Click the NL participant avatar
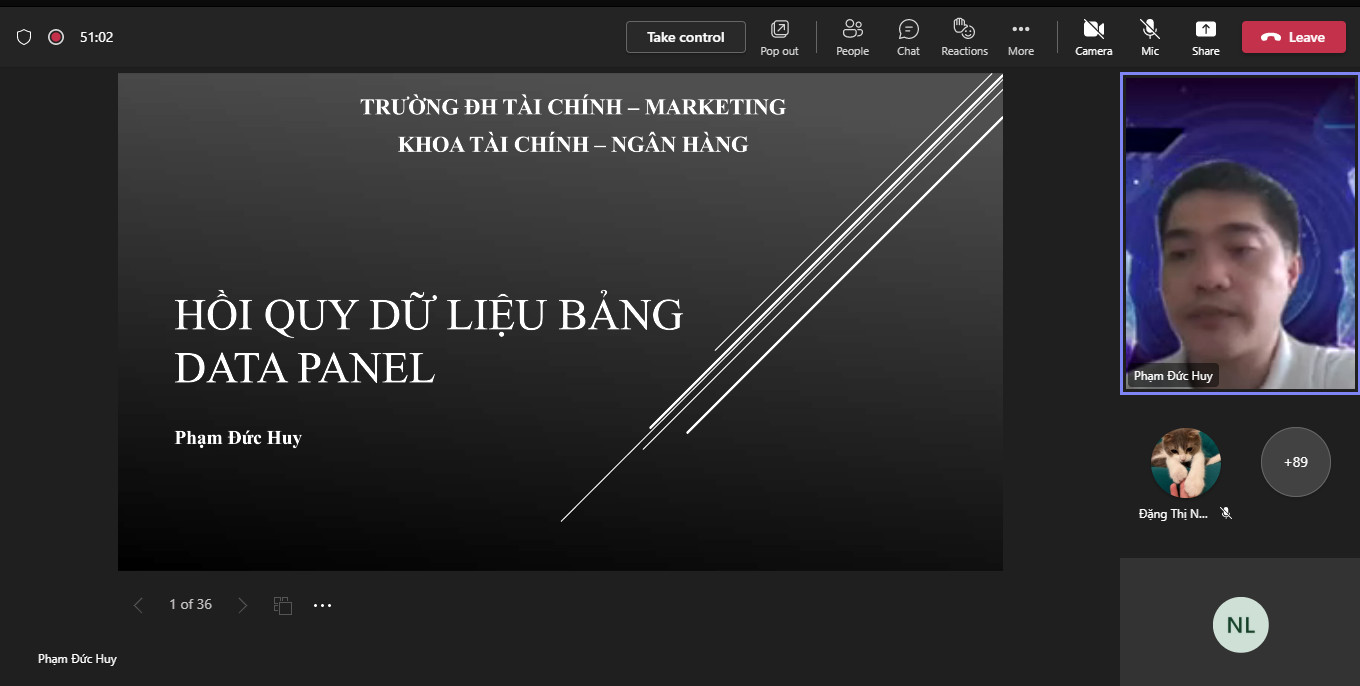The height and width of the screenshot is (686, 1360). 1240,625
